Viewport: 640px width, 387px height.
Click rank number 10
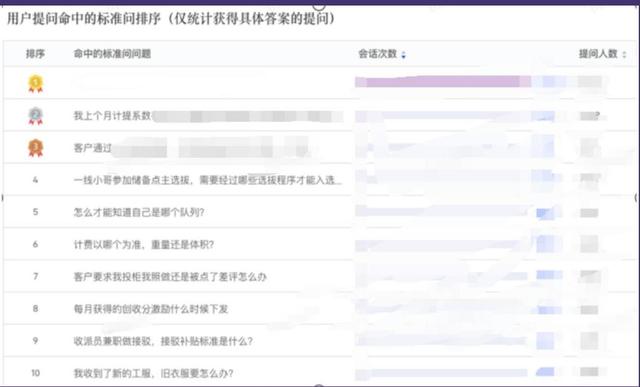click(36, 373)
